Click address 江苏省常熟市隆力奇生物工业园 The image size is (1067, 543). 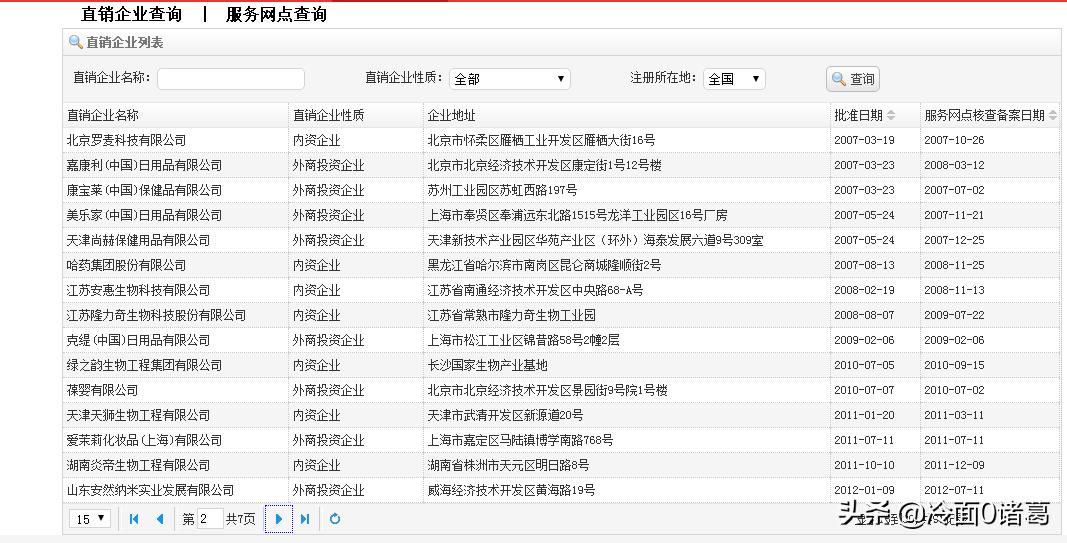pos(512,315)
